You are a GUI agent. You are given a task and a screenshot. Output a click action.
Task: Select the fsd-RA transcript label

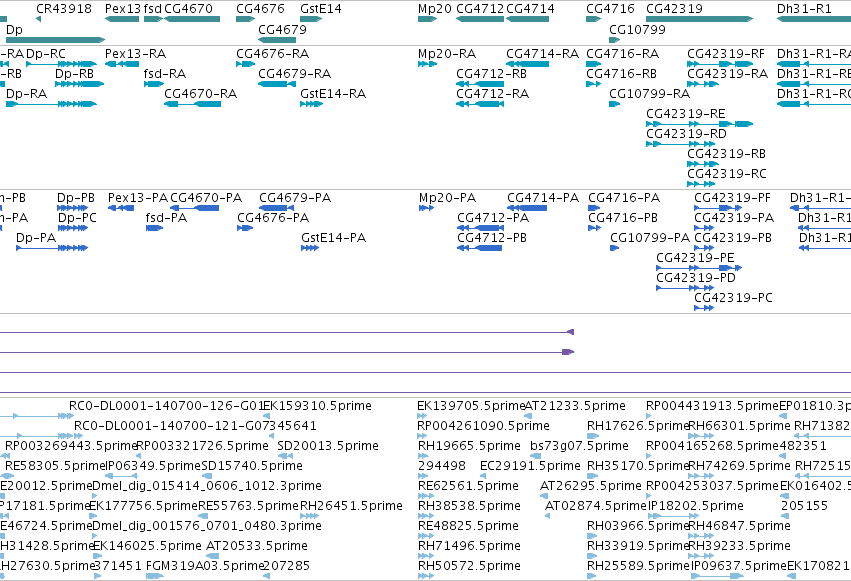[x=164, y=74]
